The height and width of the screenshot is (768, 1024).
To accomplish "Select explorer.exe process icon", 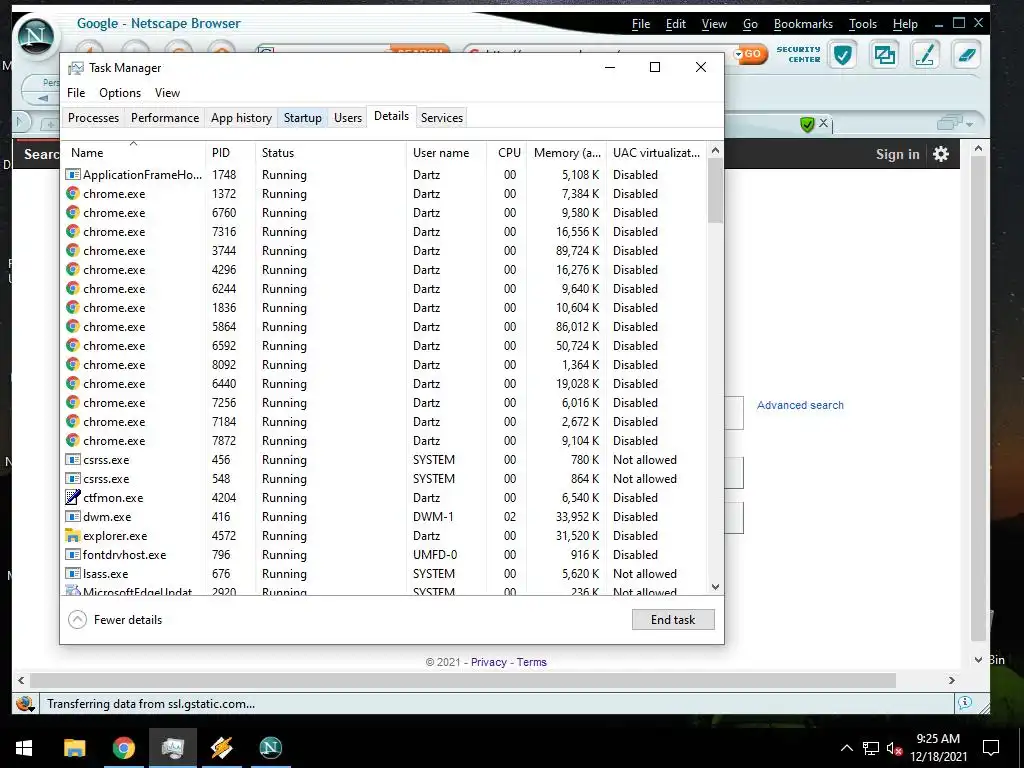I will [72, 536].
